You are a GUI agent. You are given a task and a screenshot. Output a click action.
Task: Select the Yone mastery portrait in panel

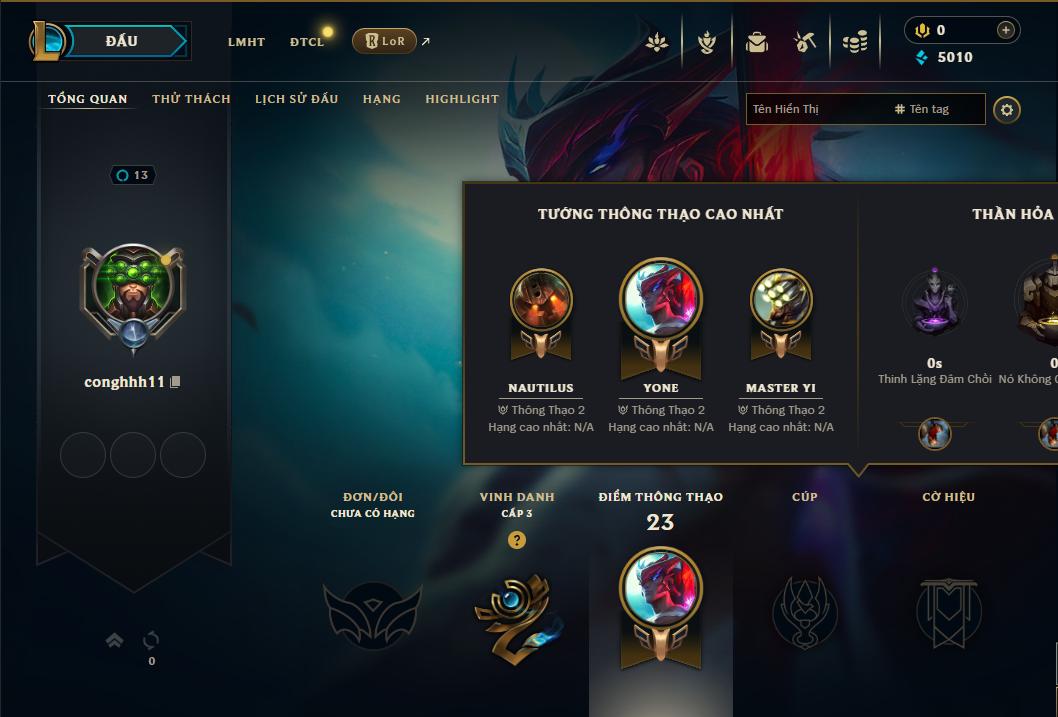(661, 299)
